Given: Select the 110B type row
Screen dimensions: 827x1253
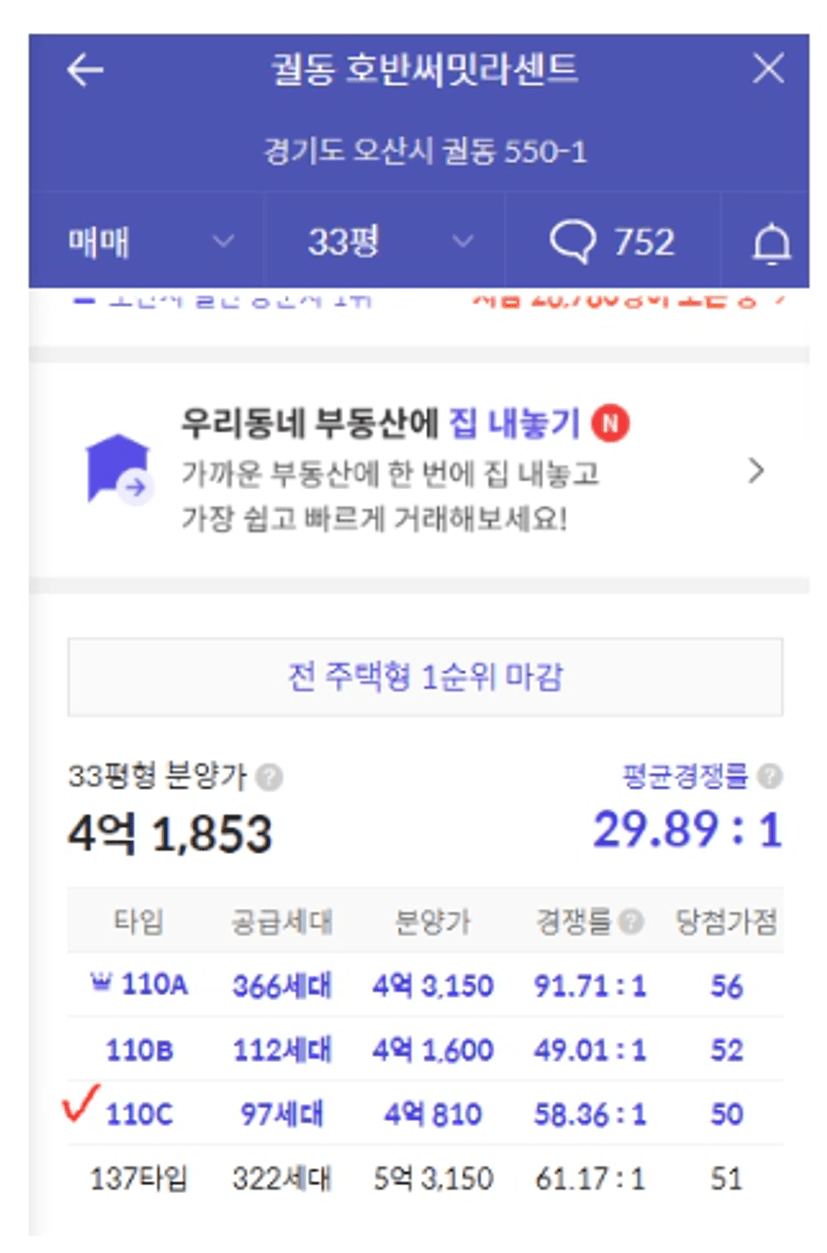Looking at the screenshot, I should 425,1050.
